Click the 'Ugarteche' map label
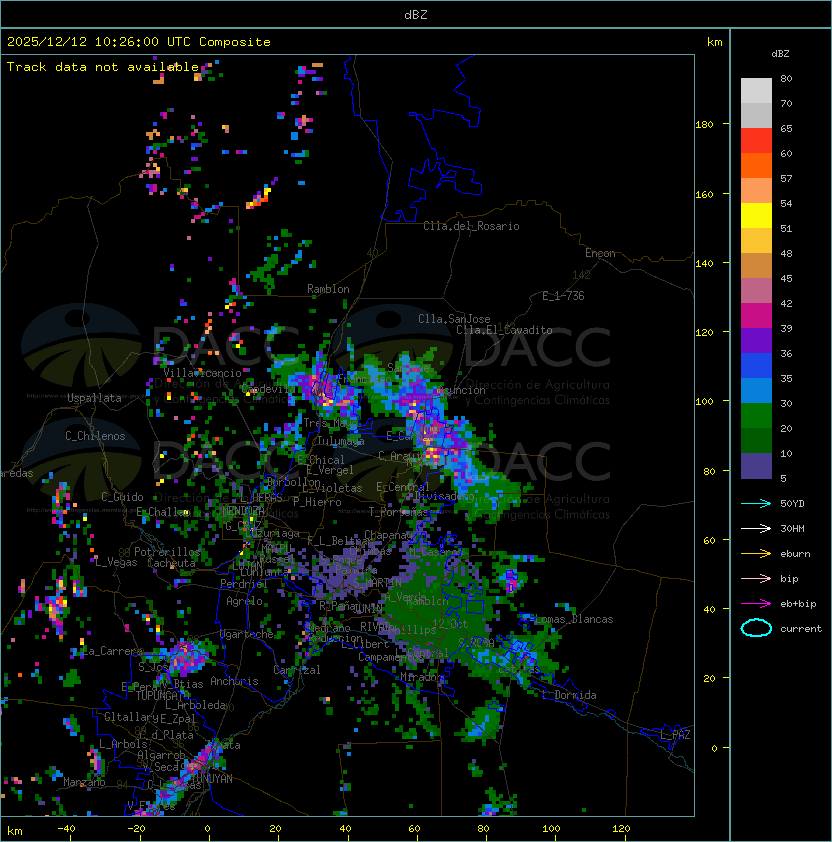Screen dimensions: 832x842 [x=247, y=635]
